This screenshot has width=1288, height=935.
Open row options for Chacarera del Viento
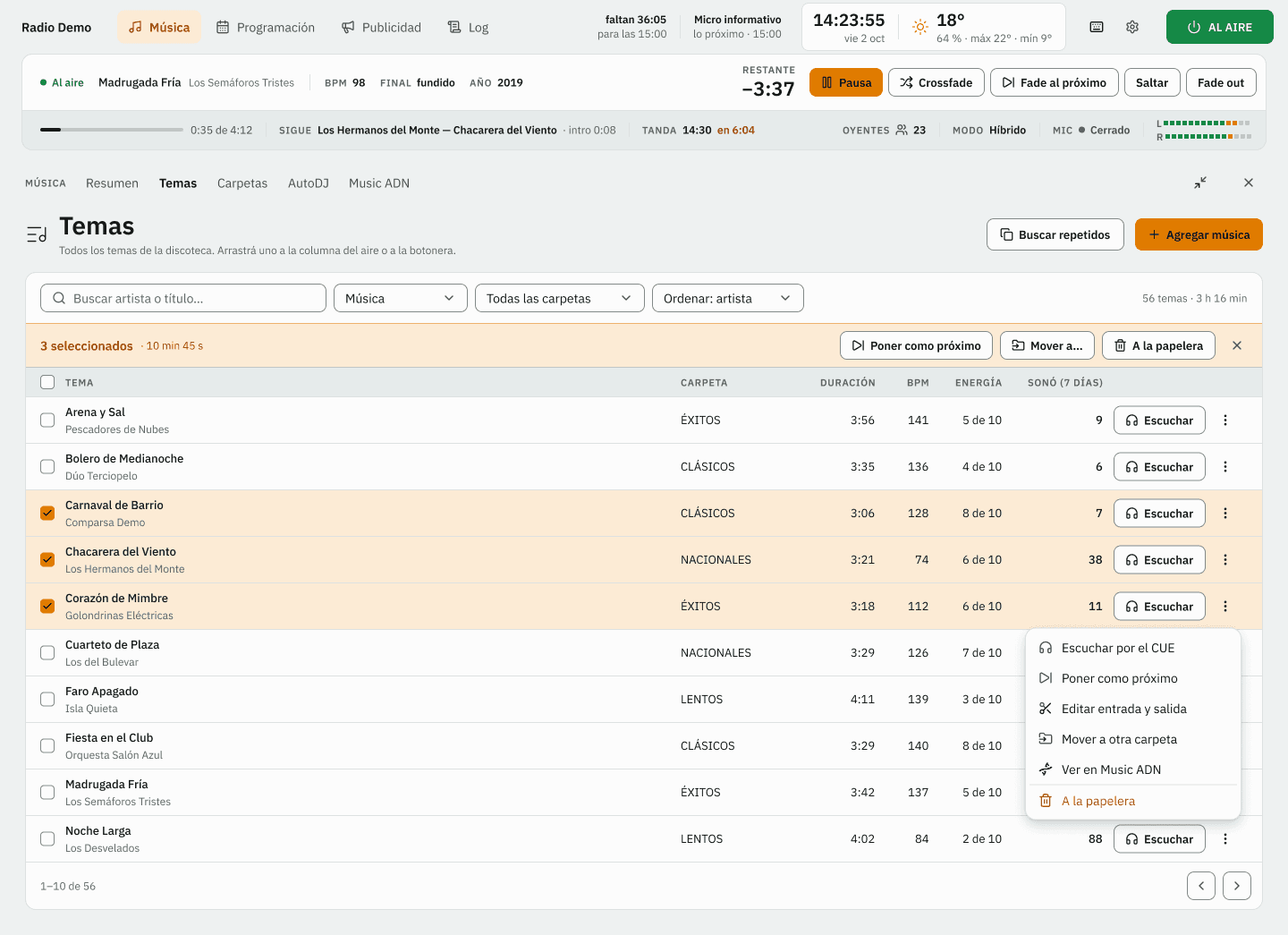(1225, 560)
